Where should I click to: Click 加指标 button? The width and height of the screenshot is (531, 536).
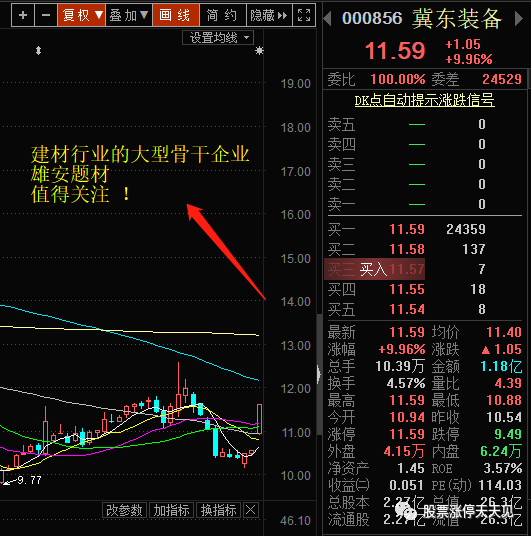coord(171,510)
